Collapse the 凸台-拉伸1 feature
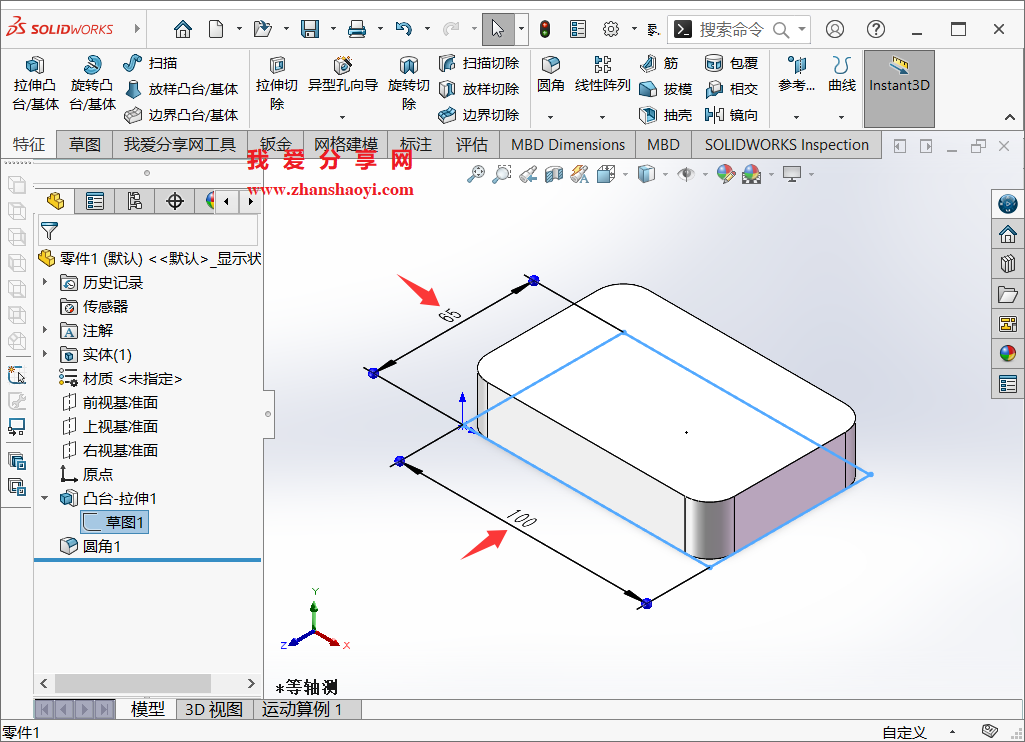1025x742 pixels. 45,497
